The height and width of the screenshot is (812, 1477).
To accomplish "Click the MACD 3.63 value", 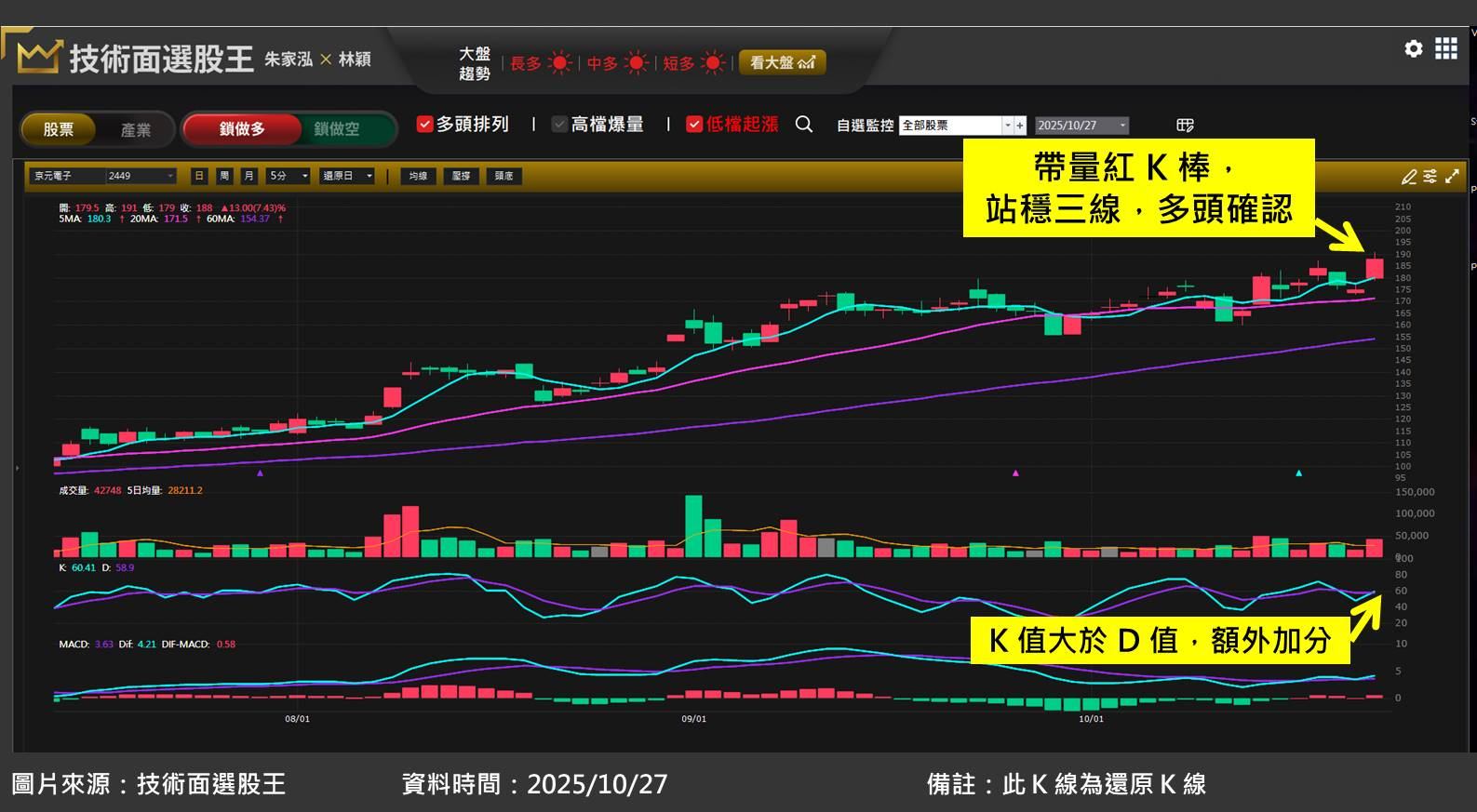I will pos(103,644).
